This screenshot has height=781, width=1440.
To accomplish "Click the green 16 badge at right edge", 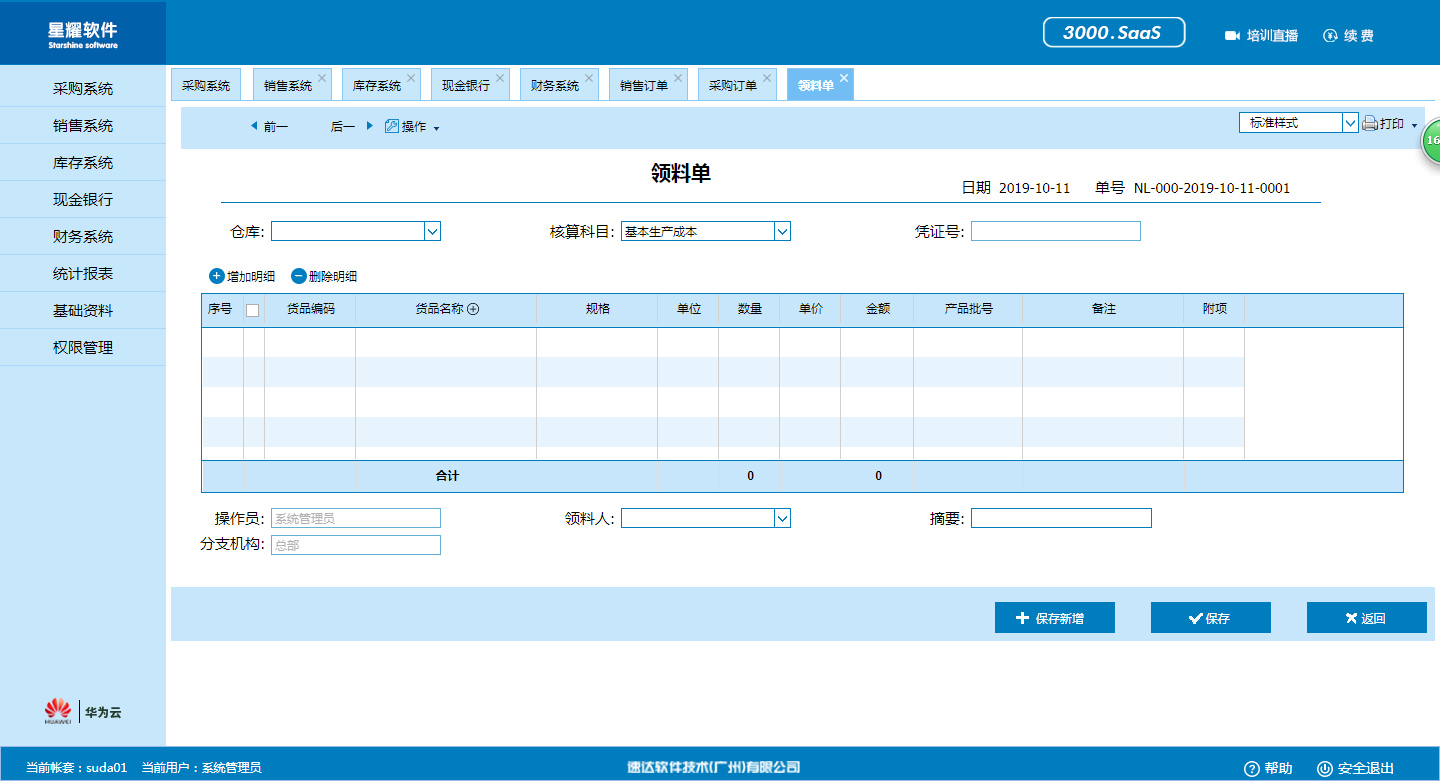I will pyautogui.click(x=1431, y=141).
